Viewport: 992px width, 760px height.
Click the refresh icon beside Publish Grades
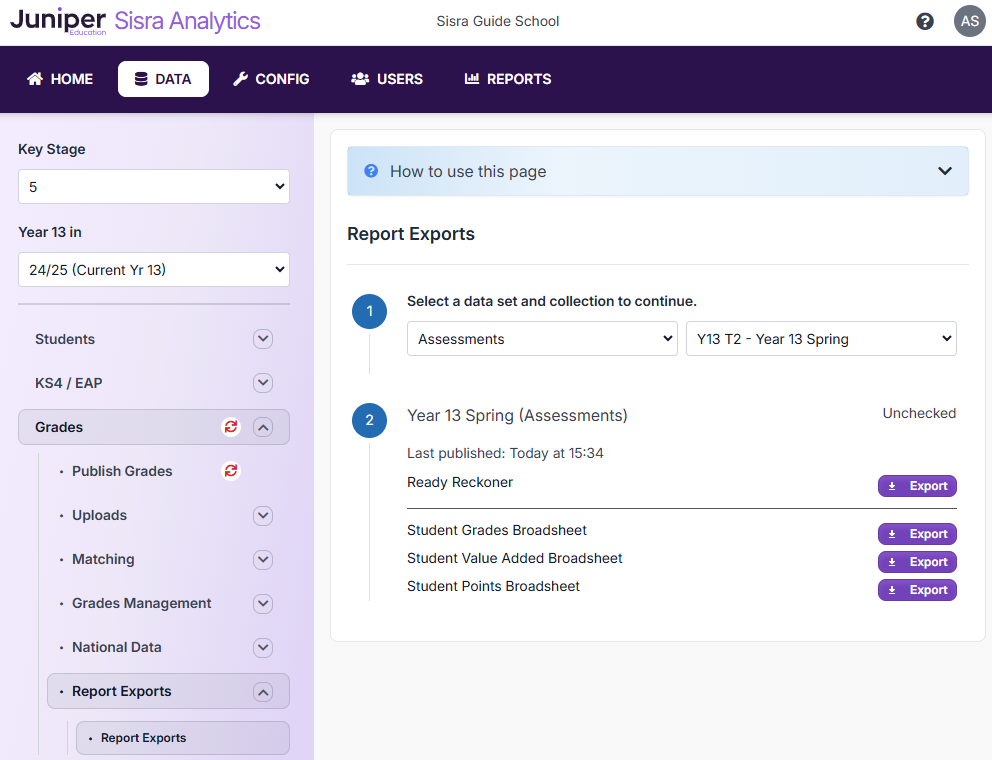(x=231, y=471)
